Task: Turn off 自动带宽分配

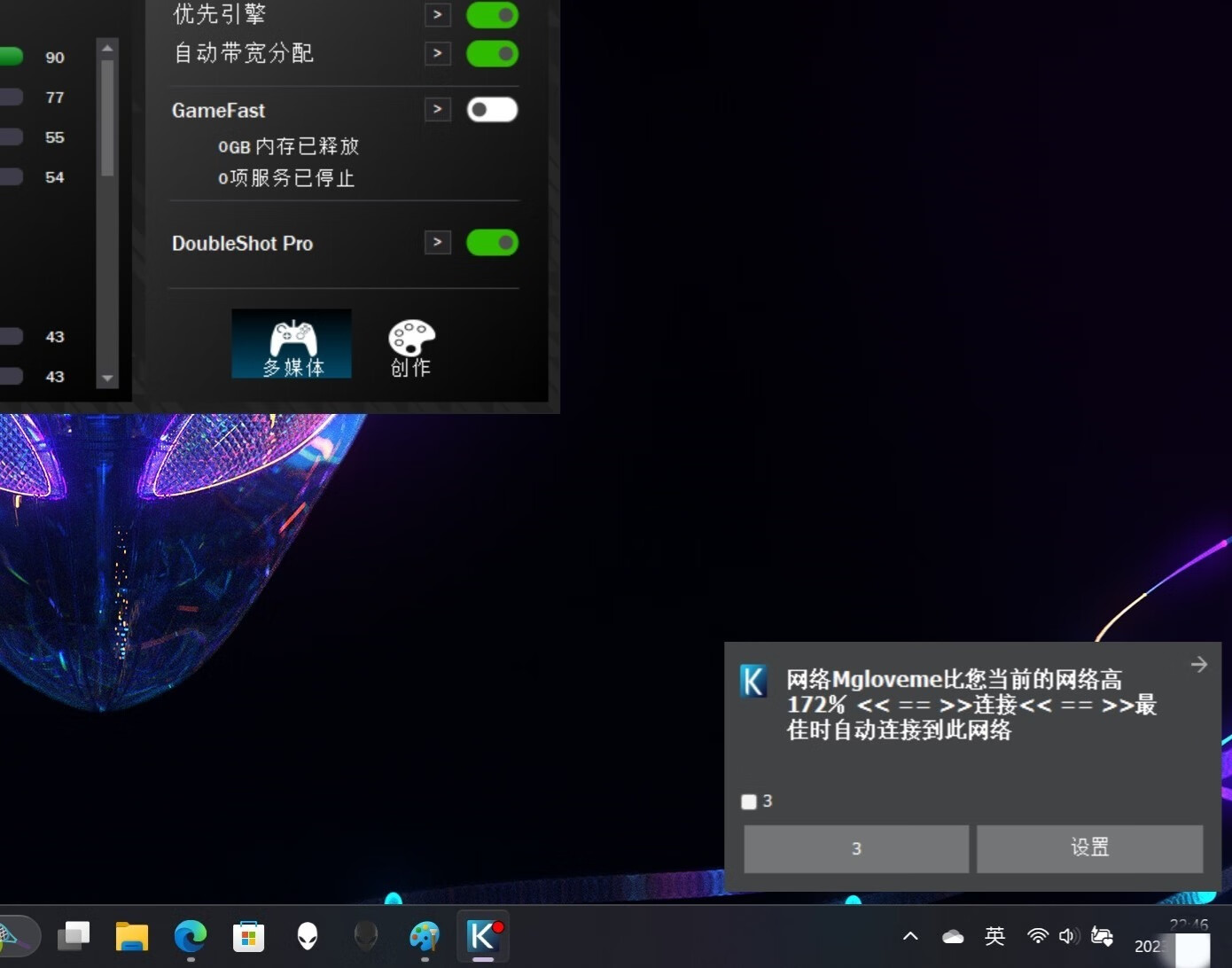Action: [492, 53]
